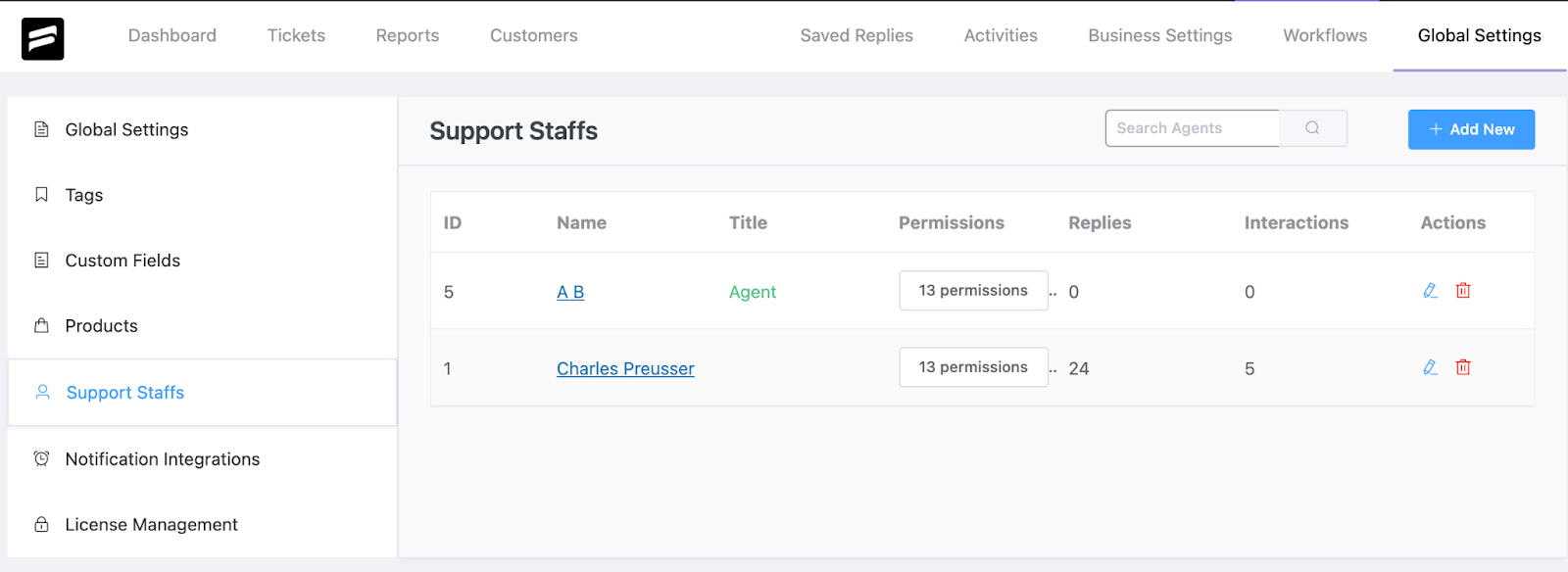
Task: Expand 13 permissions for Charles Preusser
Action: tap(973, 367)
